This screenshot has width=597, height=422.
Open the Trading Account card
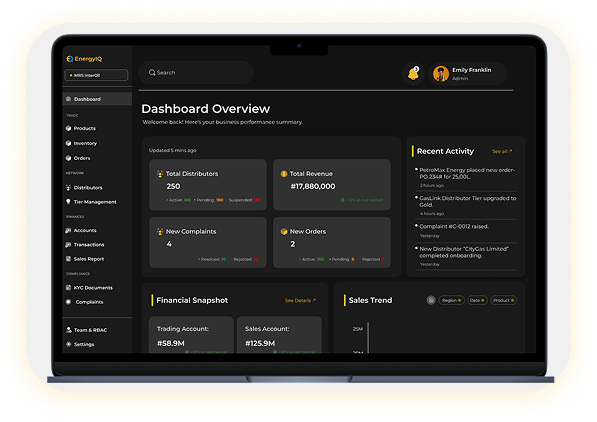[x=191, y=335]
